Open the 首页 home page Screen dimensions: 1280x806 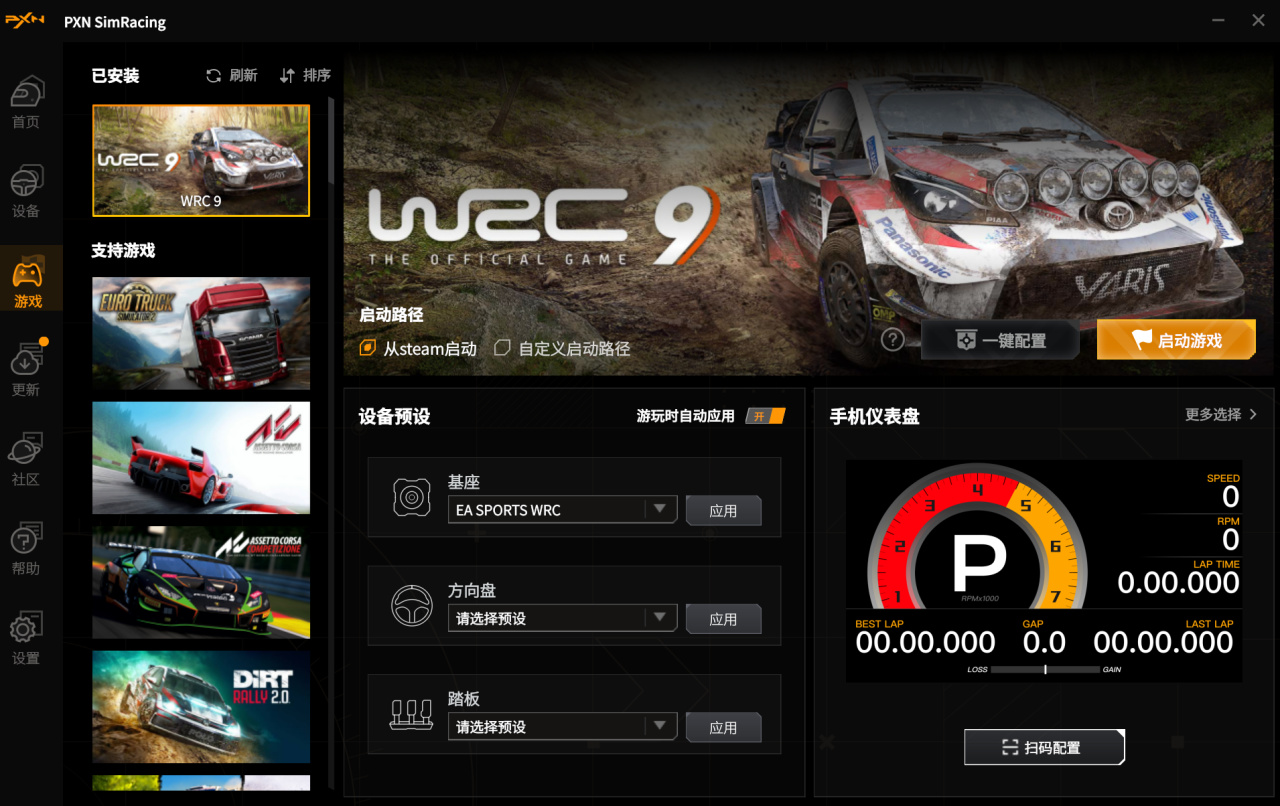26,103
